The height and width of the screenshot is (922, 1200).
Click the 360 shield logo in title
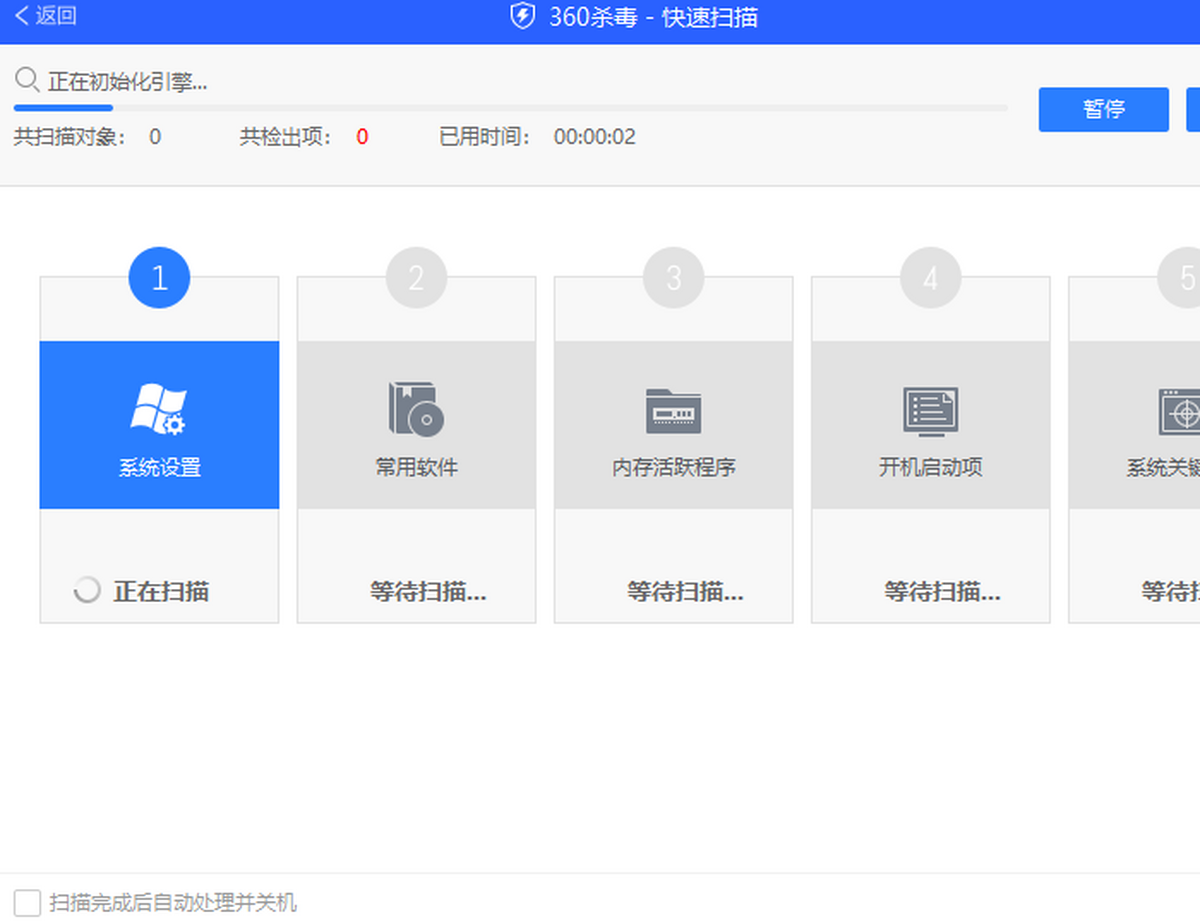tap(523, 17)
